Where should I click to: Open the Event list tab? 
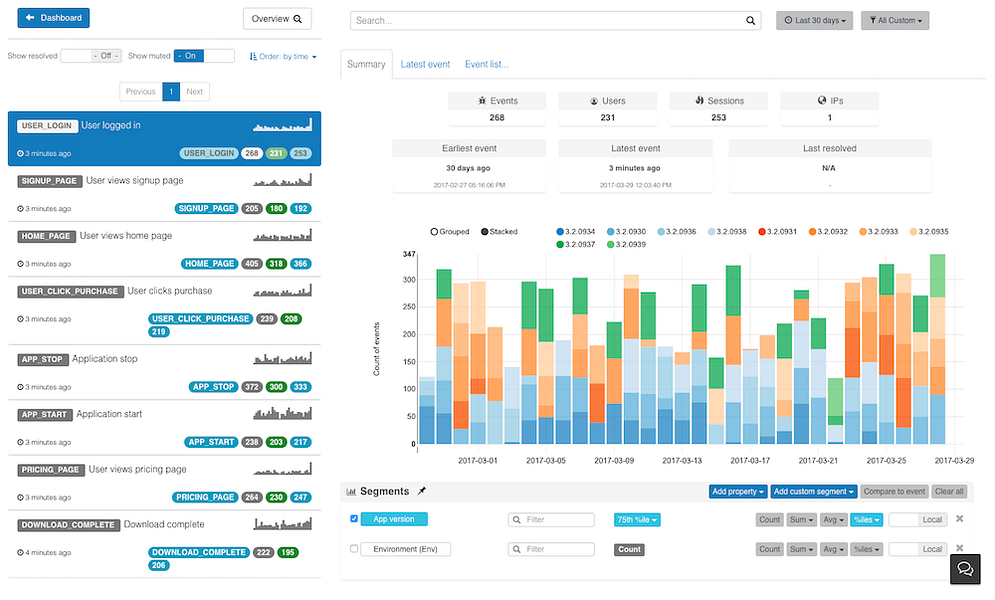click(486, 64)
